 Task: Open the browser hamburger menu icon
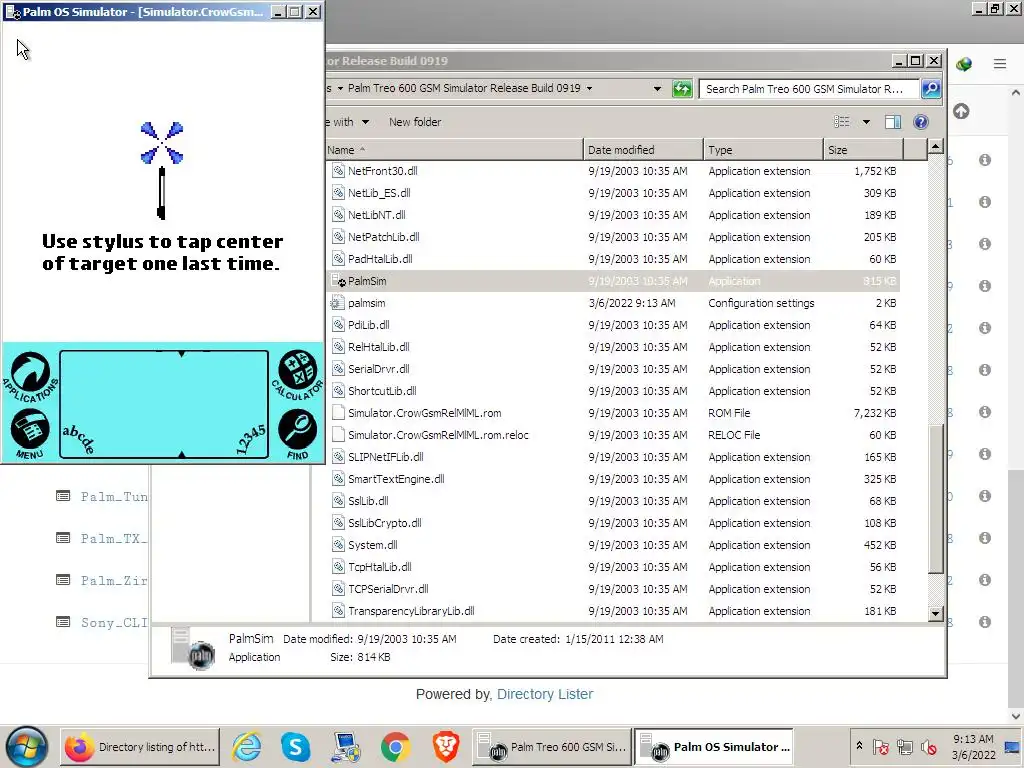click(x=1000, y=63)
